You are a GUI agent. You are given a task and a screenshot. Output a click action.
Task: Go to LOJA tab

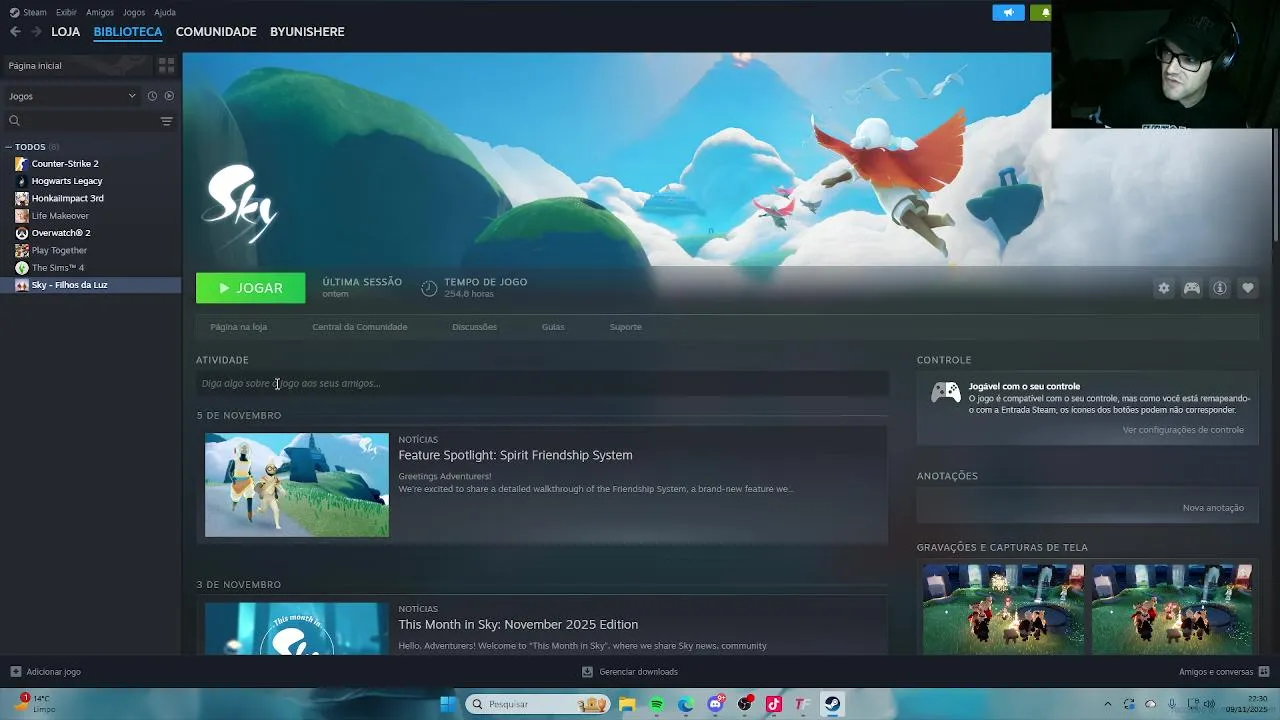click(66, 32)
